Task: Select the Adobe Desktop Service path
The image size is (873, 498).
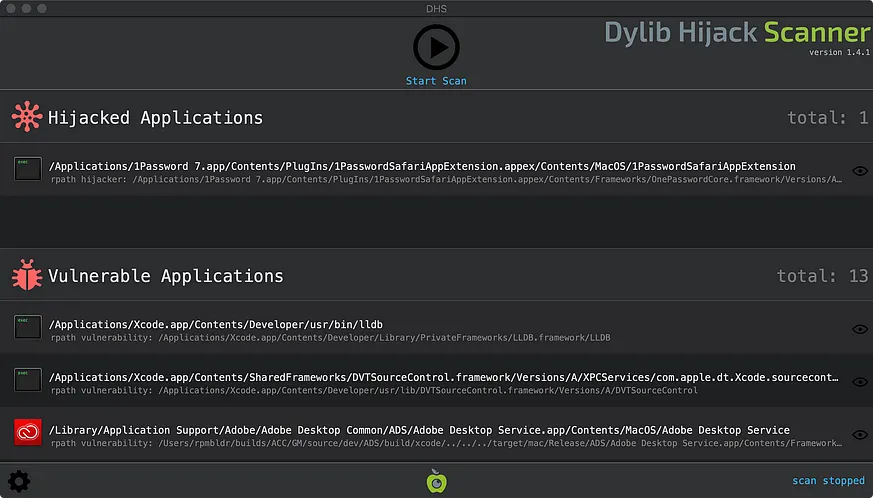Action: [419, 430]
